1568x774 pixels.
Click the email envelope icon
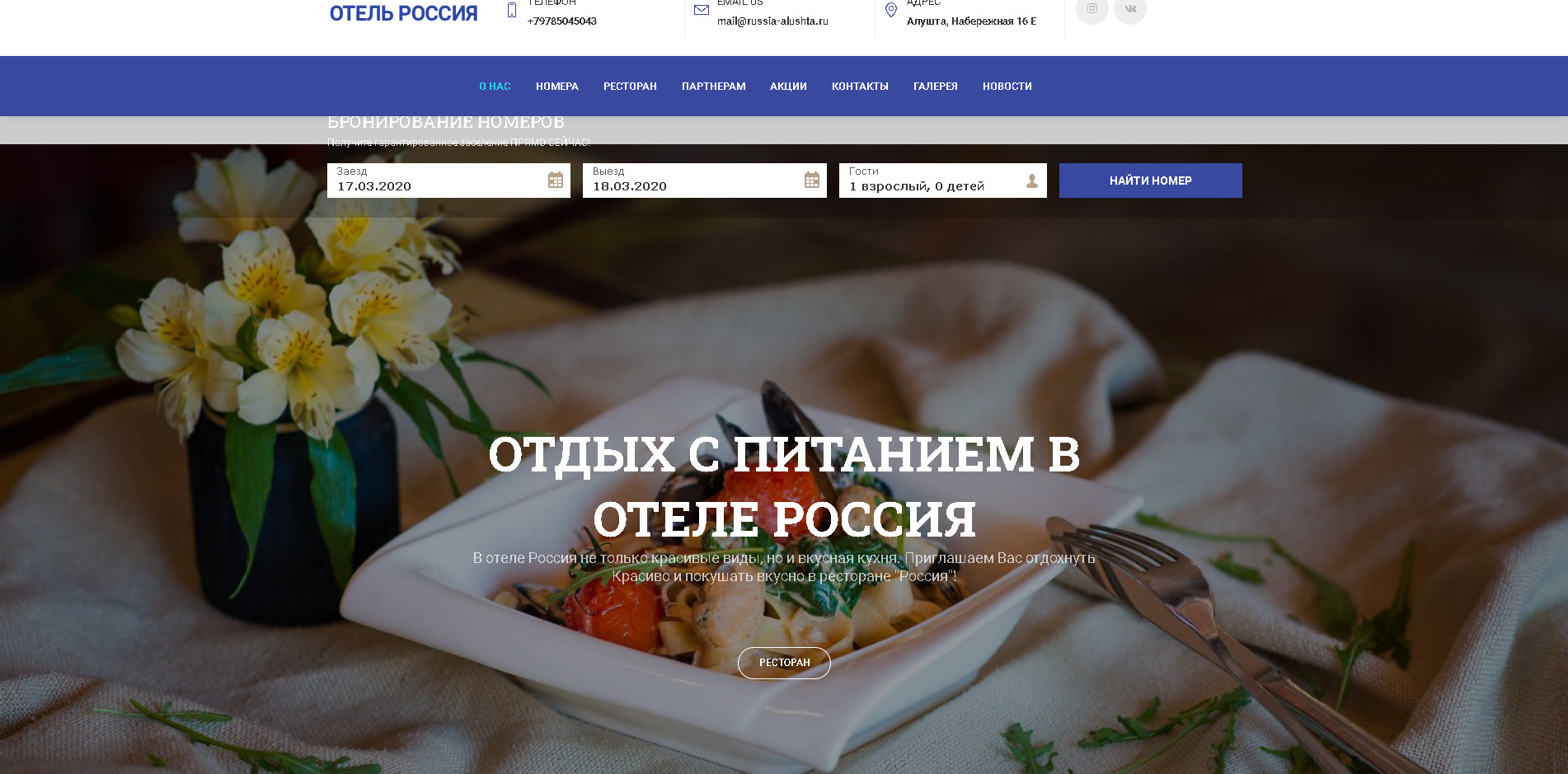702,10
